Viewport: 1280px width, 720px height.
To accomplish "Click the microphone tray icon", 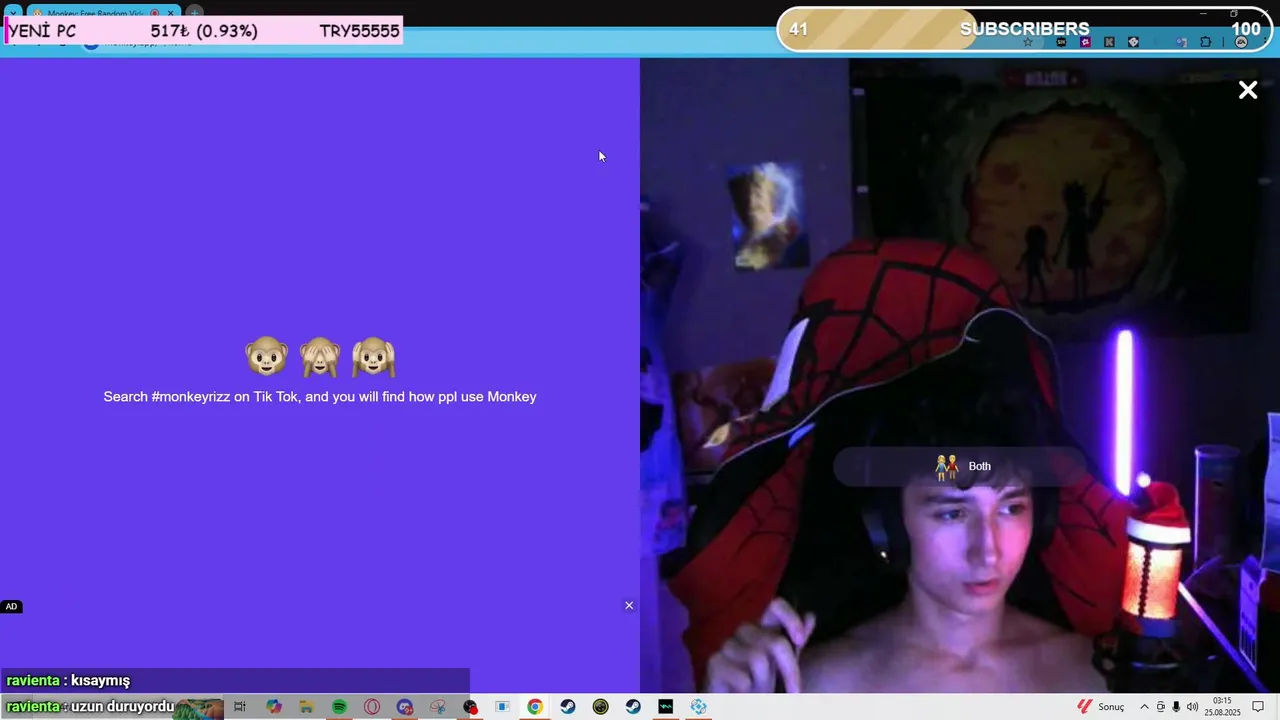I will (1176, 707).
